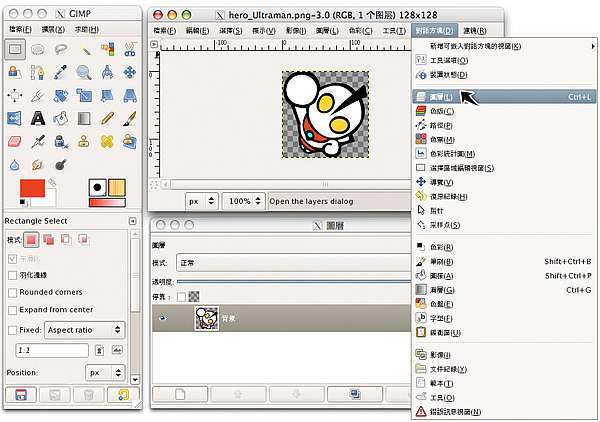The image size is (600, 422).
Task: Open the layer mode dropdown in layers dialog
Action: (293, 263)
